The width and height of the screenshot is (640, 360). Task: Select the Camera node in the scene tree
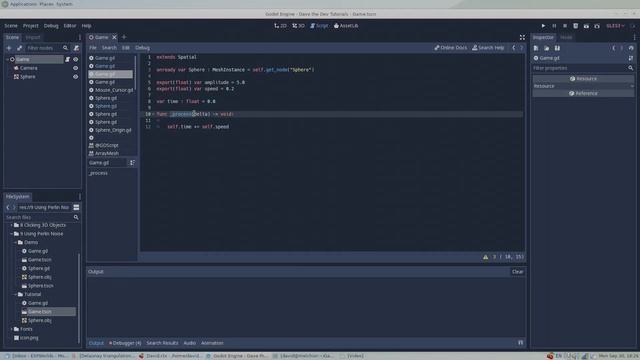[x=29, y=68]
